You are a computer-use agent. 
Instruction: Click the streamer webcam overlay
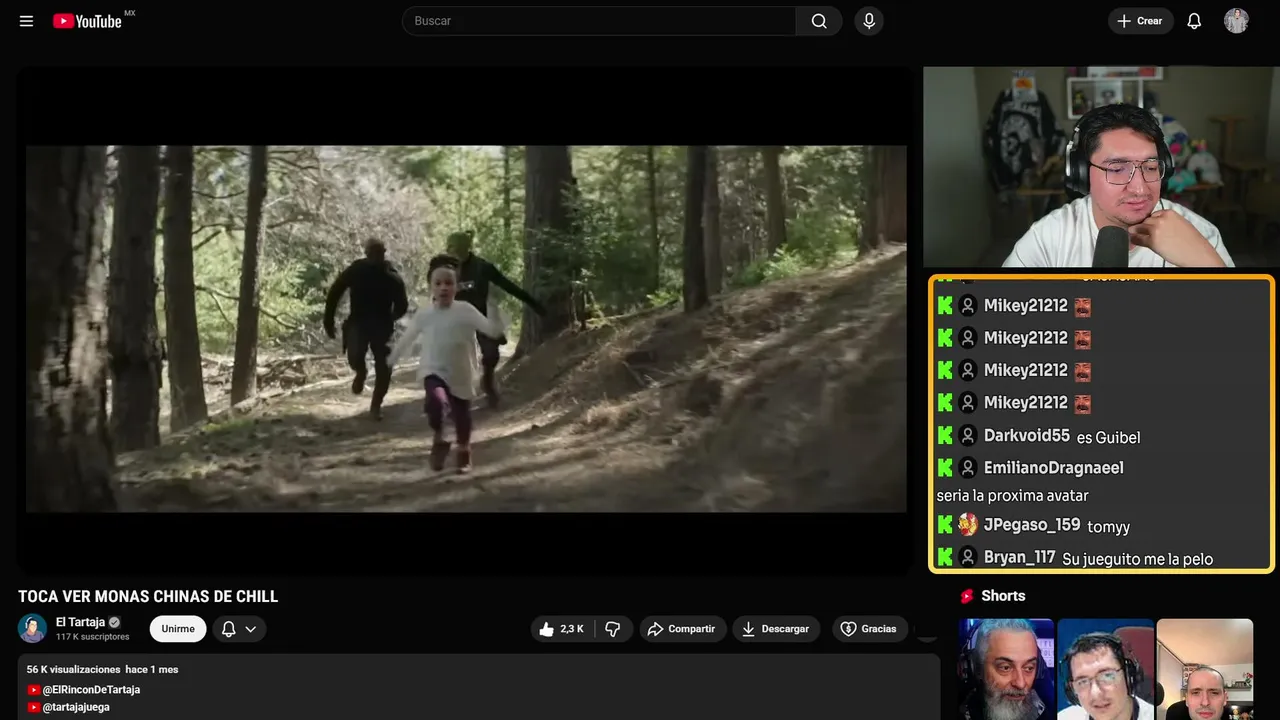click(1101, 167)
